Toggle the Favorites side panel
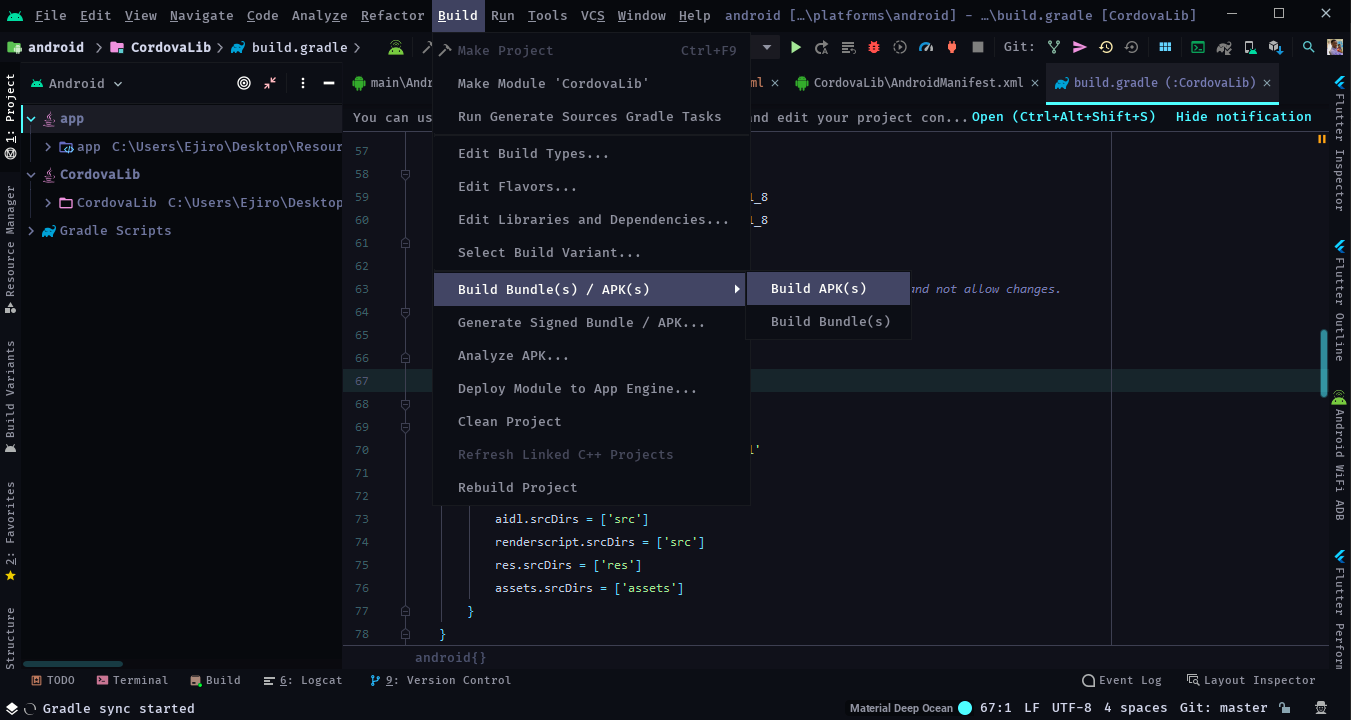Image resolution: width=1351 pixels, height=720 pixels. [10, 531]
